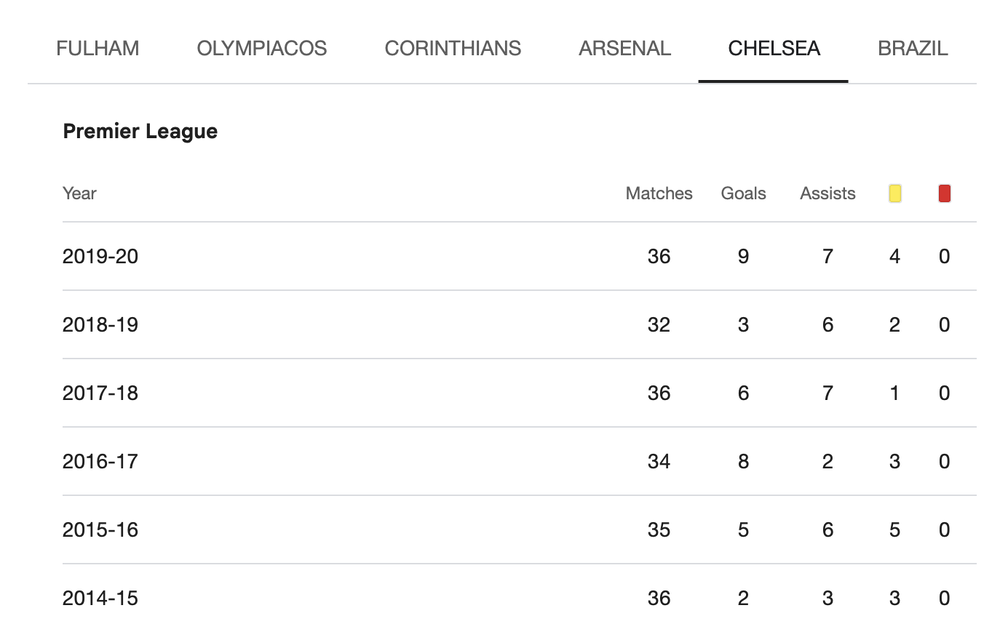The width and height of the screenshot is (1000, 624).
Task: Switch to the Fulham tab
Action: pyautogui.click(x=98, y=48)
